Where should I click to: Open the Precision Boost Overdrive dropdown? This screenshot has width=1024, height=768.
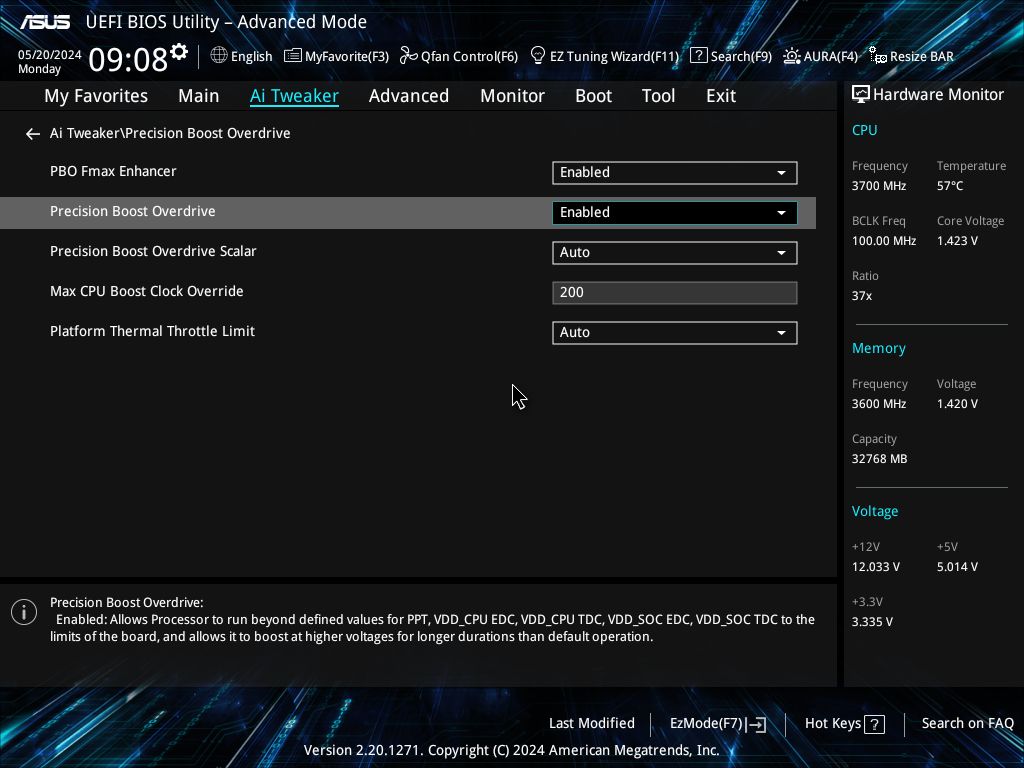(675, 212)
